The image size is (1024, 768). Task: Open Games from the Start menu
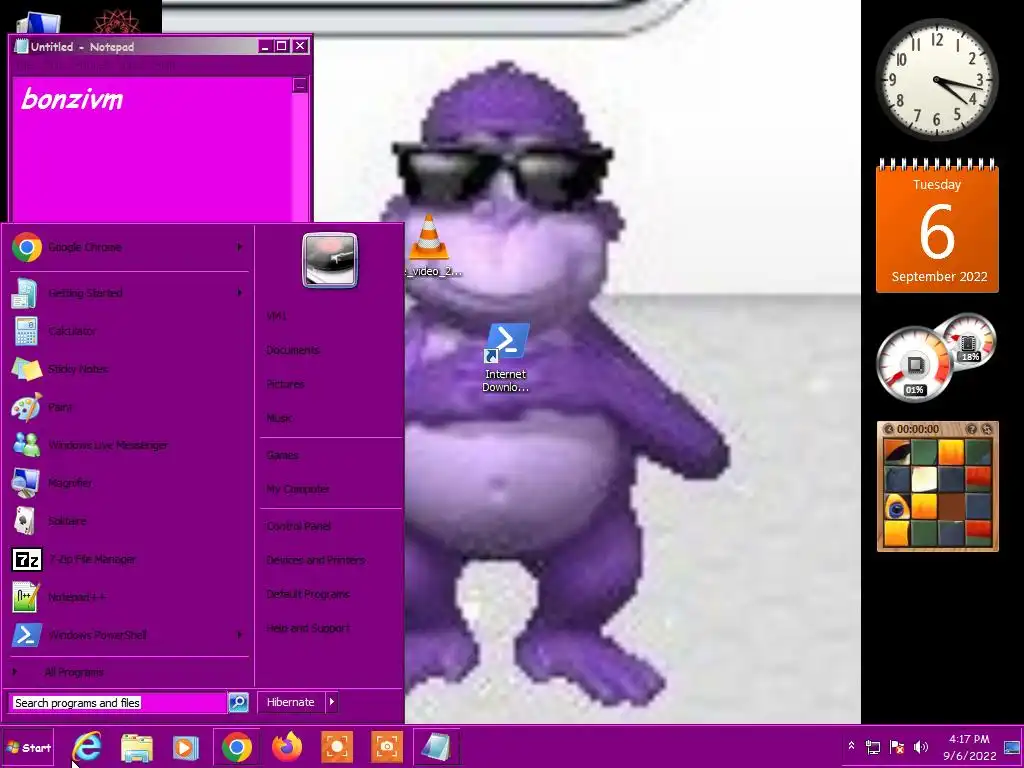[282, 455]
